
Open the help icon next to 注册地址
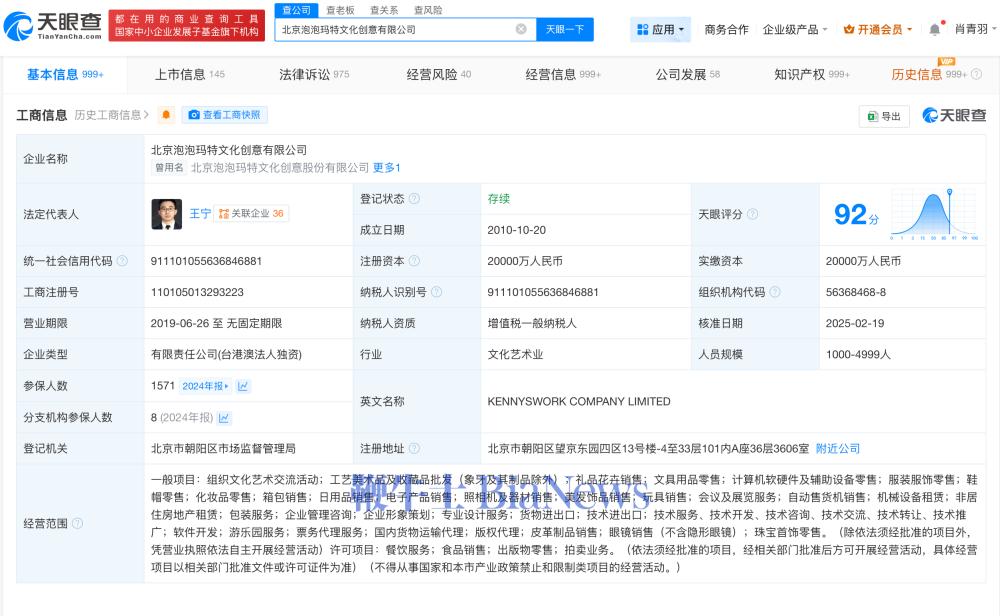click(414, 448)
